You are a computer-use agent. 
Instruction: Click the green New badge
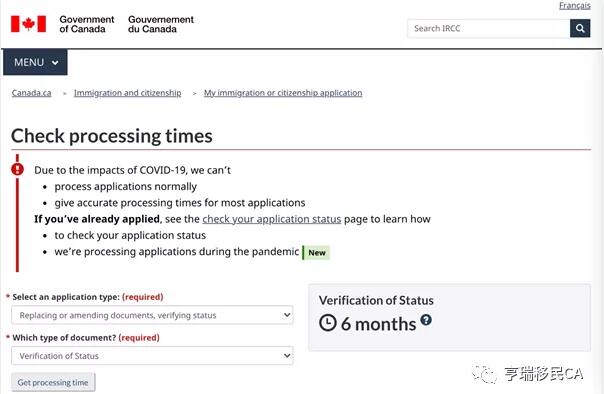316,253
